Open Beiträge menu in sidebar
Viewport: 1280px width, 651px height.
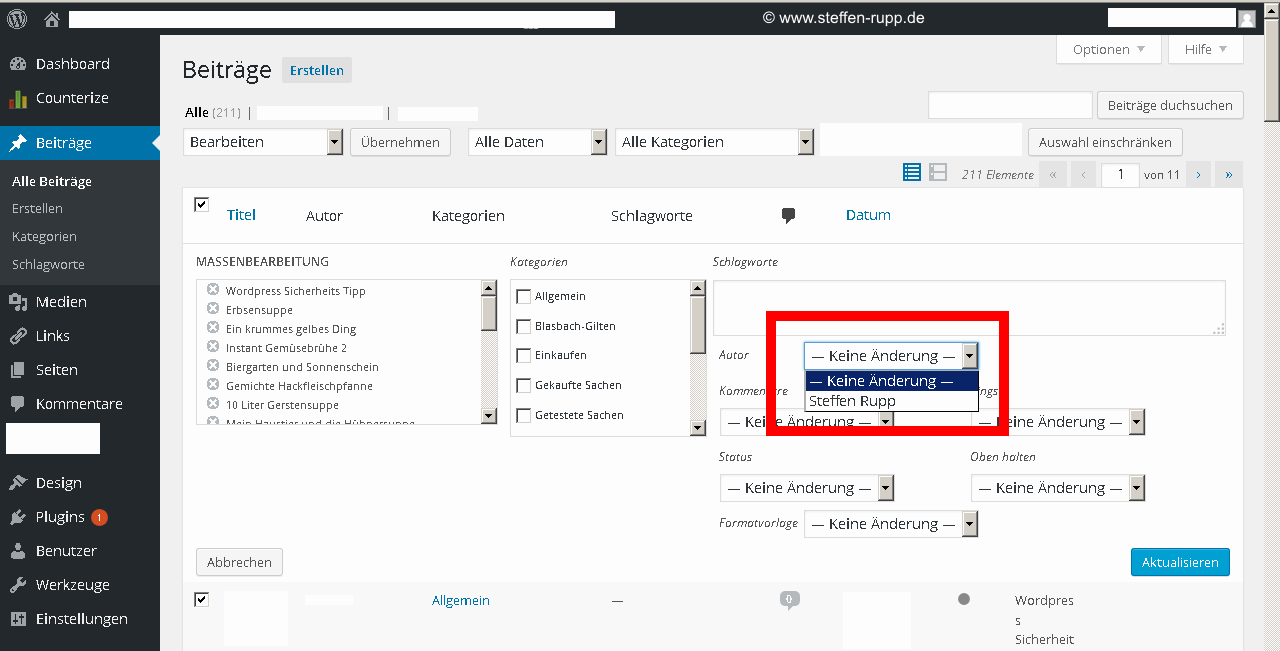[80, 143]
